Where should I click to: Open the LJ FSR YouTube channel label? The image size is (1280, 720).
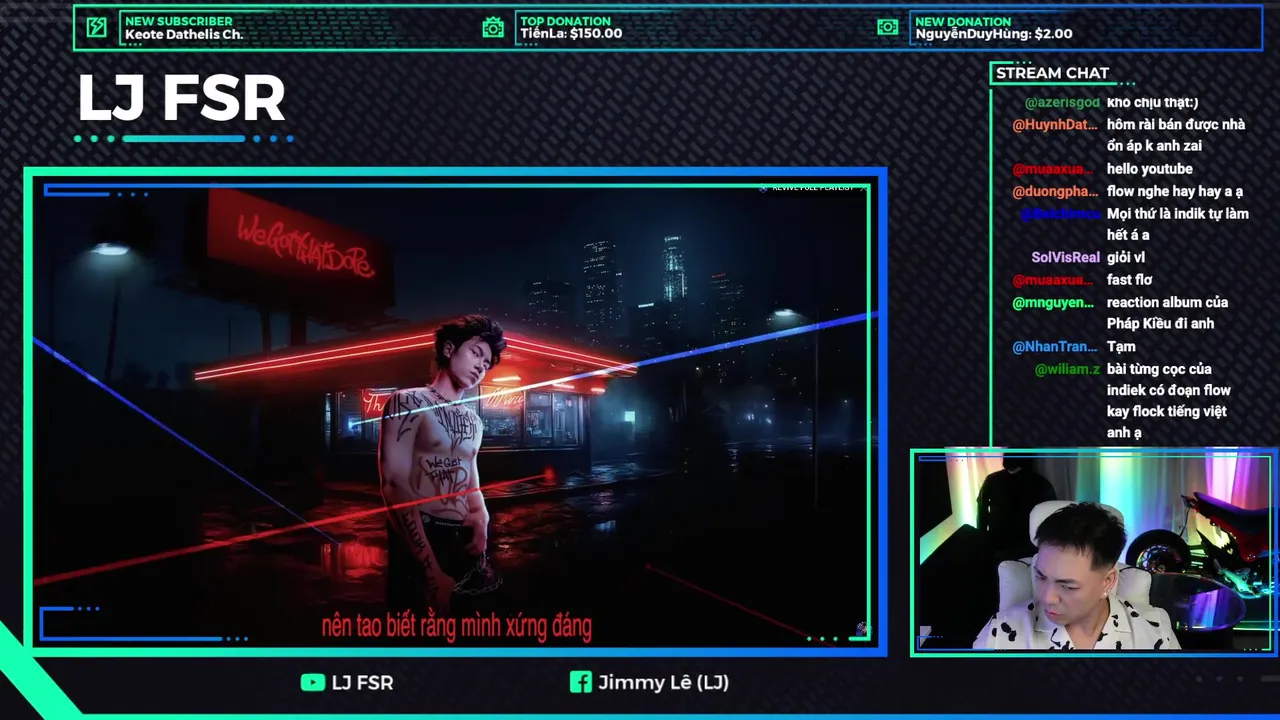point(362,682)
